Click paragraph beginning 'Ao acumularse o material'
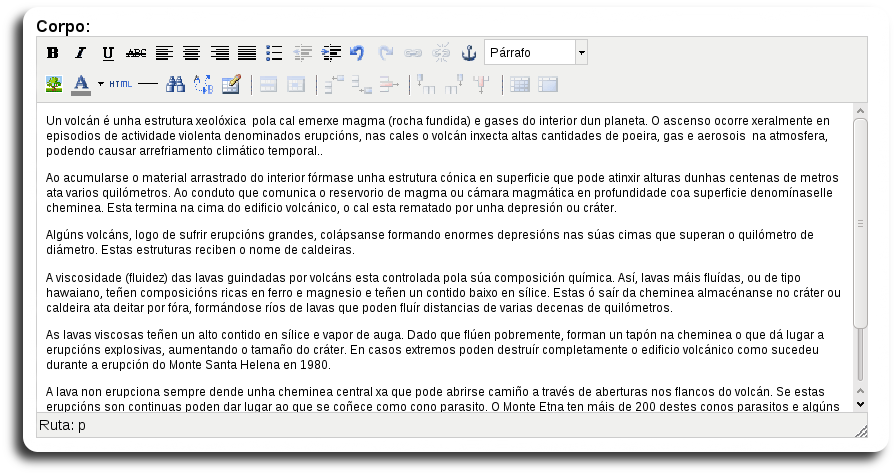Viewport: 896px width, 475px height. click(x=442, y=193)
